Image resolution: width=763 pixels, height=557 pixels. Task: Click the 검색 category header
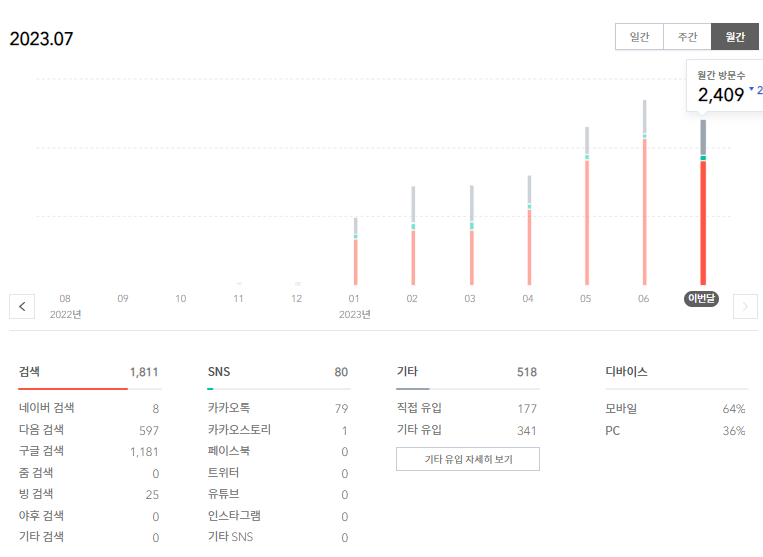coord(29,372)
